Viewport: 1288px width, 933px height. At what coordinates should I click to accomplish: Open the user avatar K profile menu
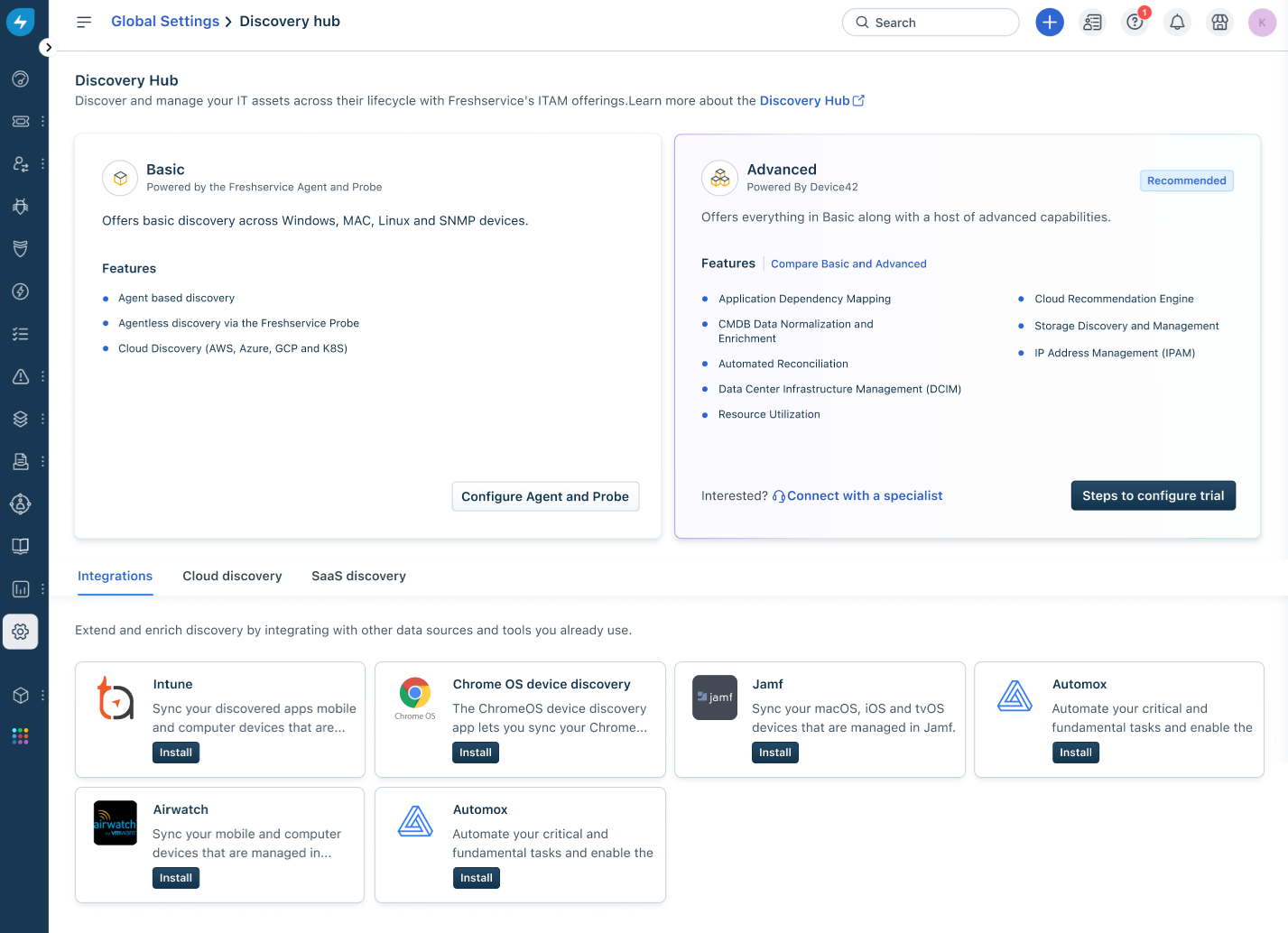point(1262,23)
